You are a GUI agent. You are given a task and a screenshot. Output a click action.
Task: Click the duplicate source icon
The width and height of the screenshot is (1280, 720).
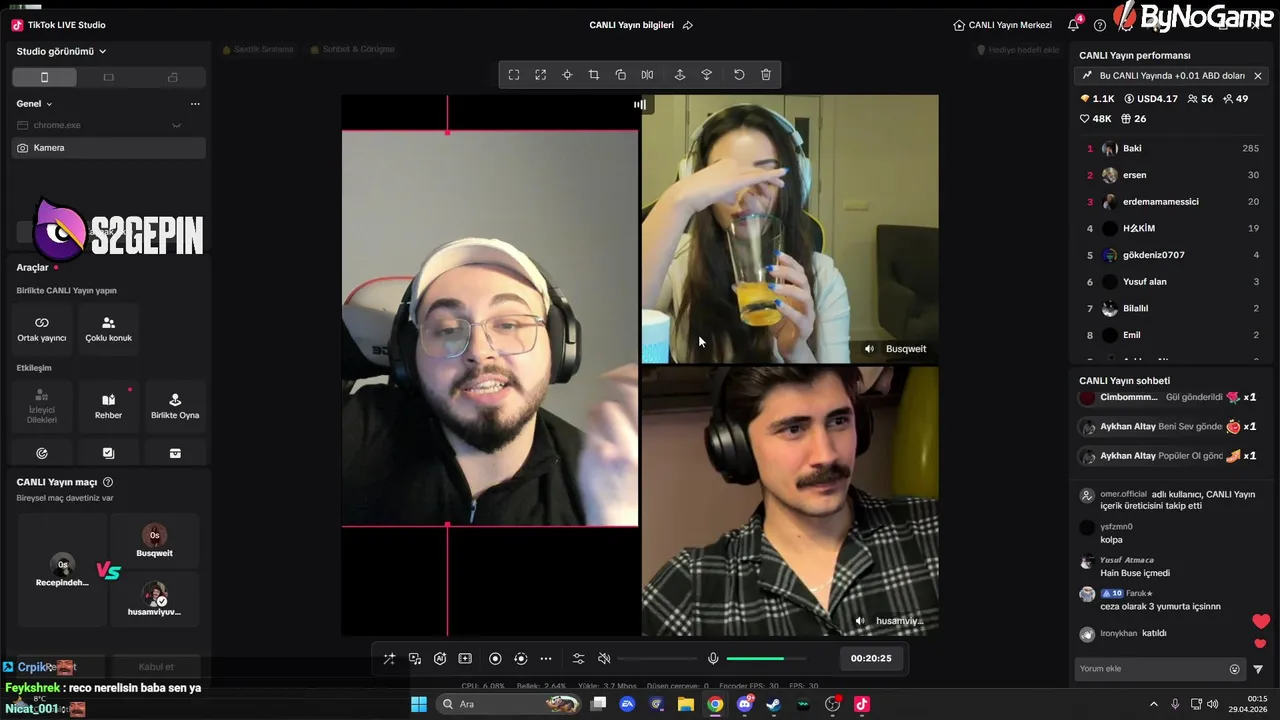(x=621, y=75)
